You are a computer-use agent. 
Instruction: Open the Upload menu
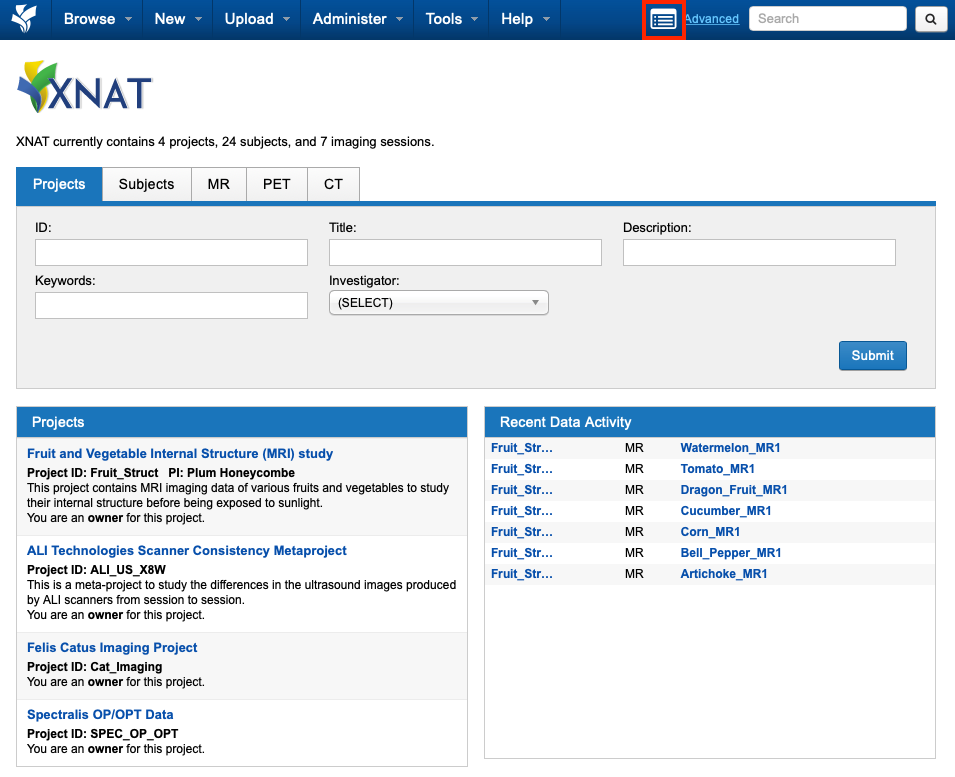[x=257, y=19]
